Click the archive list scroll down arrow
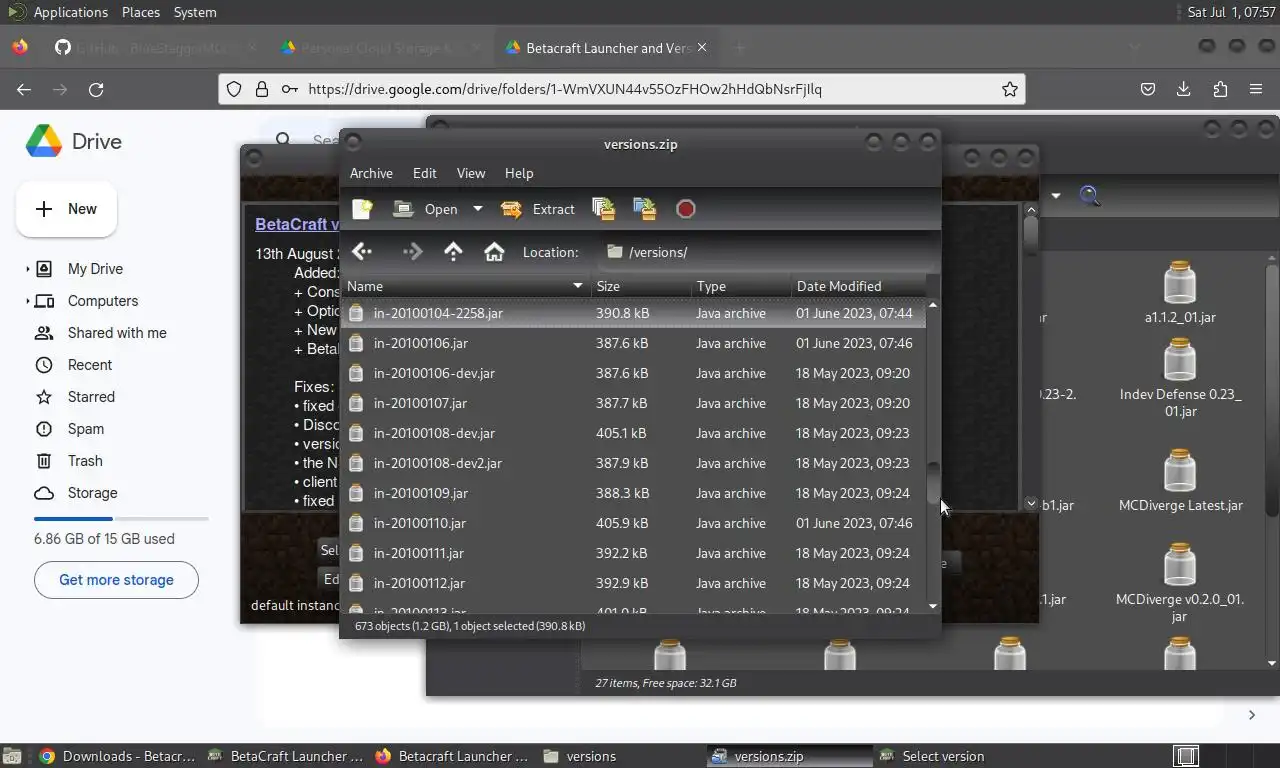Image resolution: width=1280 pixels, height=768 pixels. pyautogui.click(x=933, y=606)
